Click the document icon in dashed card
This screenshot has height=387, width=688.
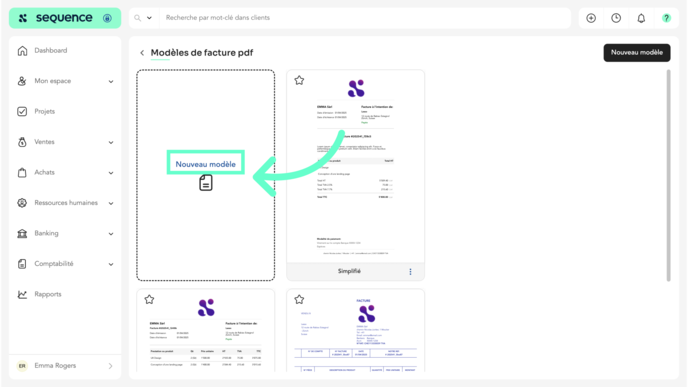[x=206, y=183]
